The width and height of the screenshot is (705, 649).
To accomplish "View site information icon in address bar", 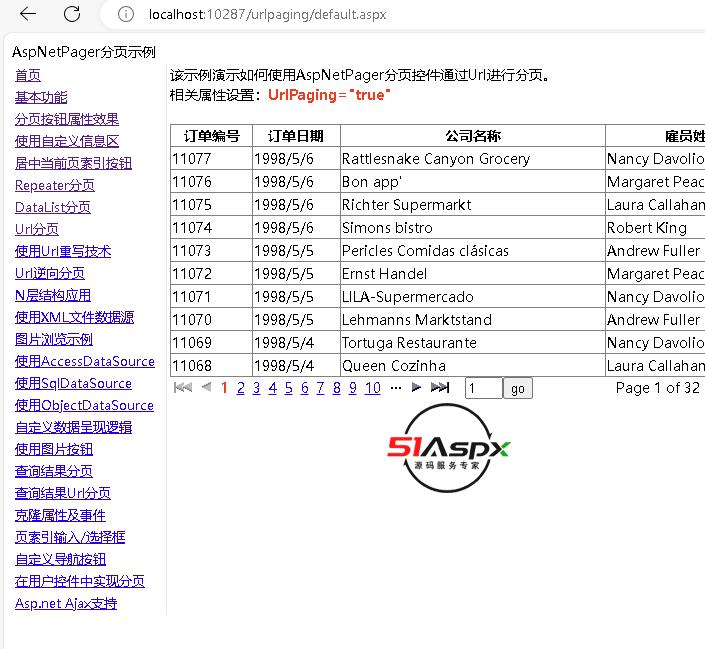I will coord(125,14).
